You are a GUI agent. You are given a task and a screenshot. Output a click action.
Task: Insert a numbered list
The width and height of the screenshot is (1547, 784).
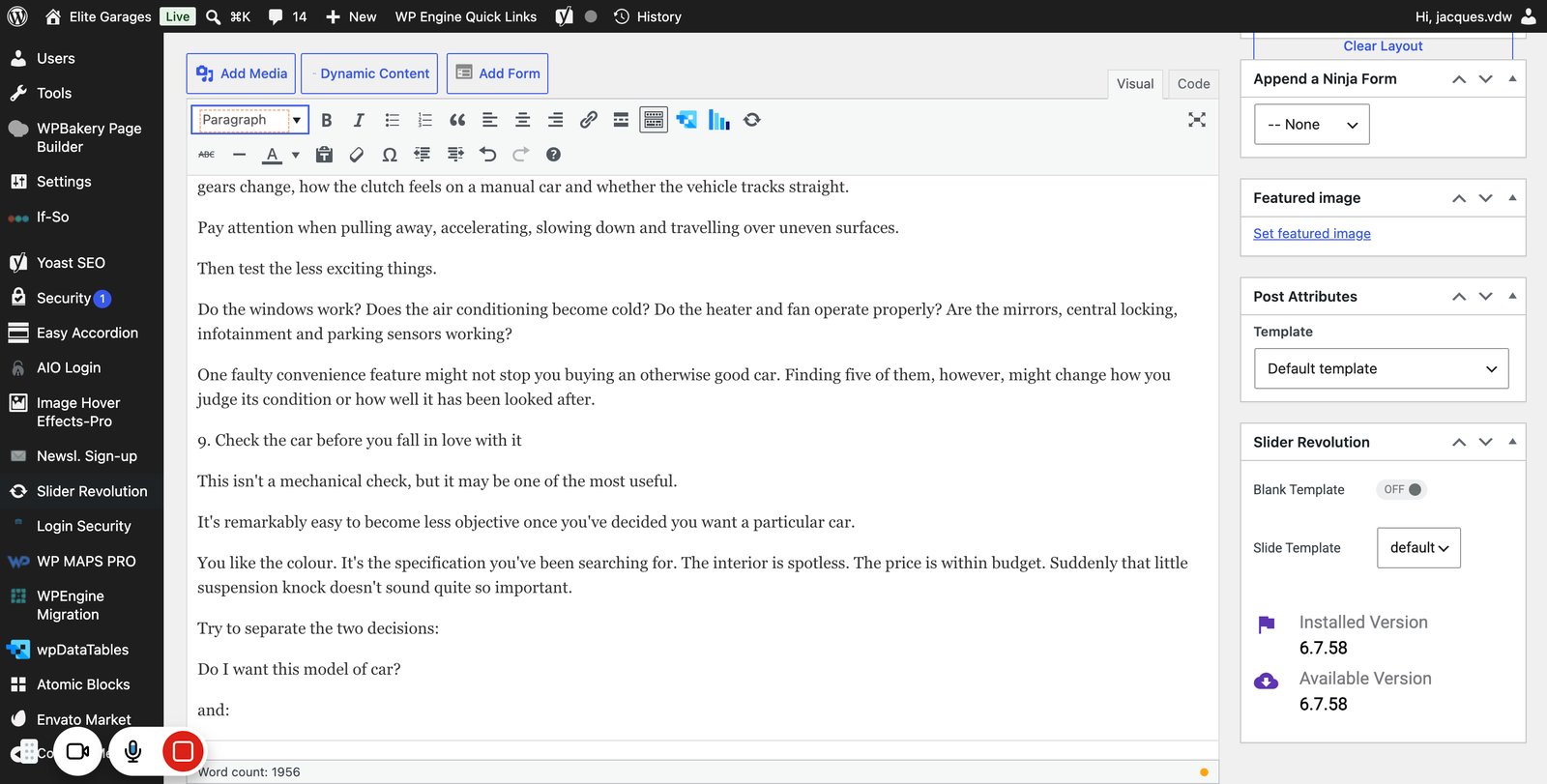coord(424,120)
